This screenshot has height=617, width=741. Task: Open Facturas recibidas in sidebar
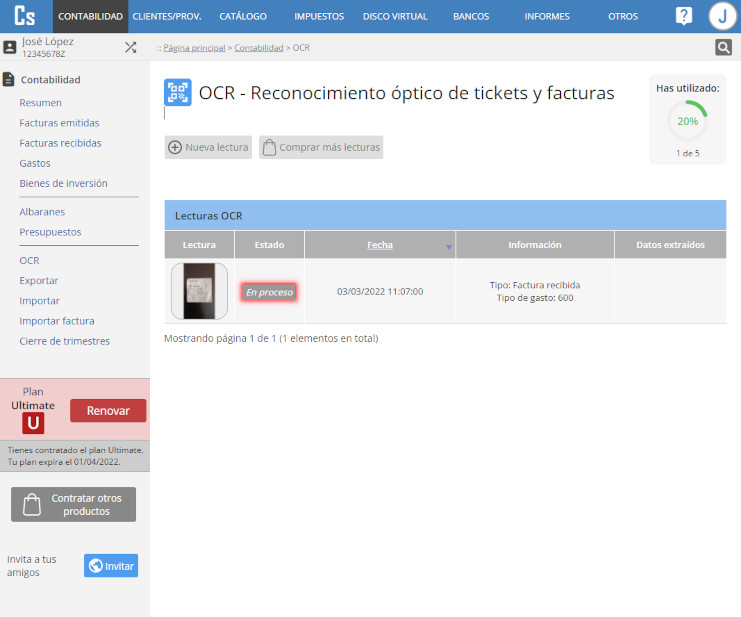click(x=60, y=143)
